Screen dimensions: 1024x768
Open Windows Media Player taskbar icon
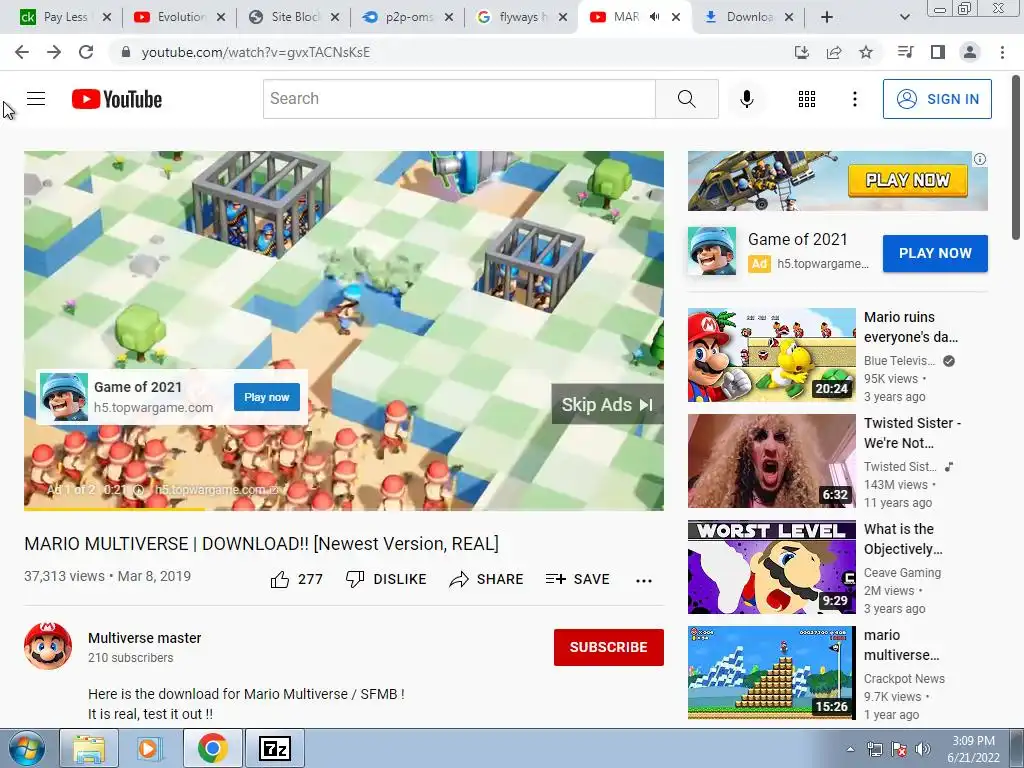point(148,748)
